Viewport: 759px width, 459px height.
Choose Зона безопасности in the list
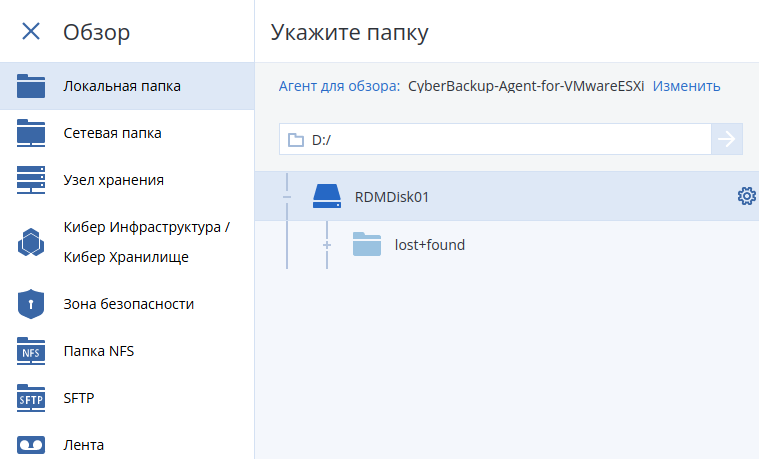pyautogui.click(x=127, y=304)
